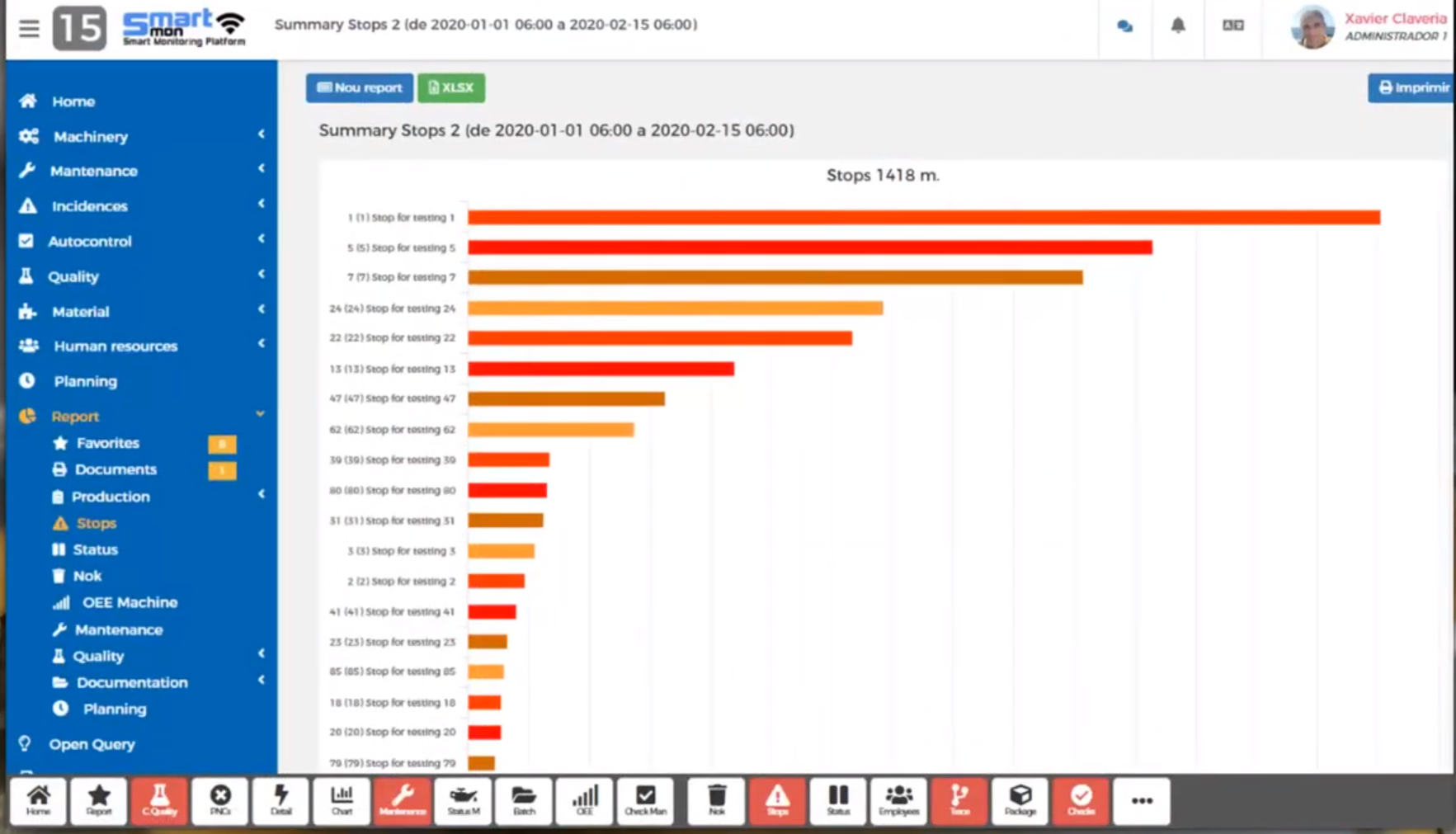Open Favorites in the Report menu
Image resolution: width=1456 pixels, height=834 pixels.
click(x=107, y=443)
